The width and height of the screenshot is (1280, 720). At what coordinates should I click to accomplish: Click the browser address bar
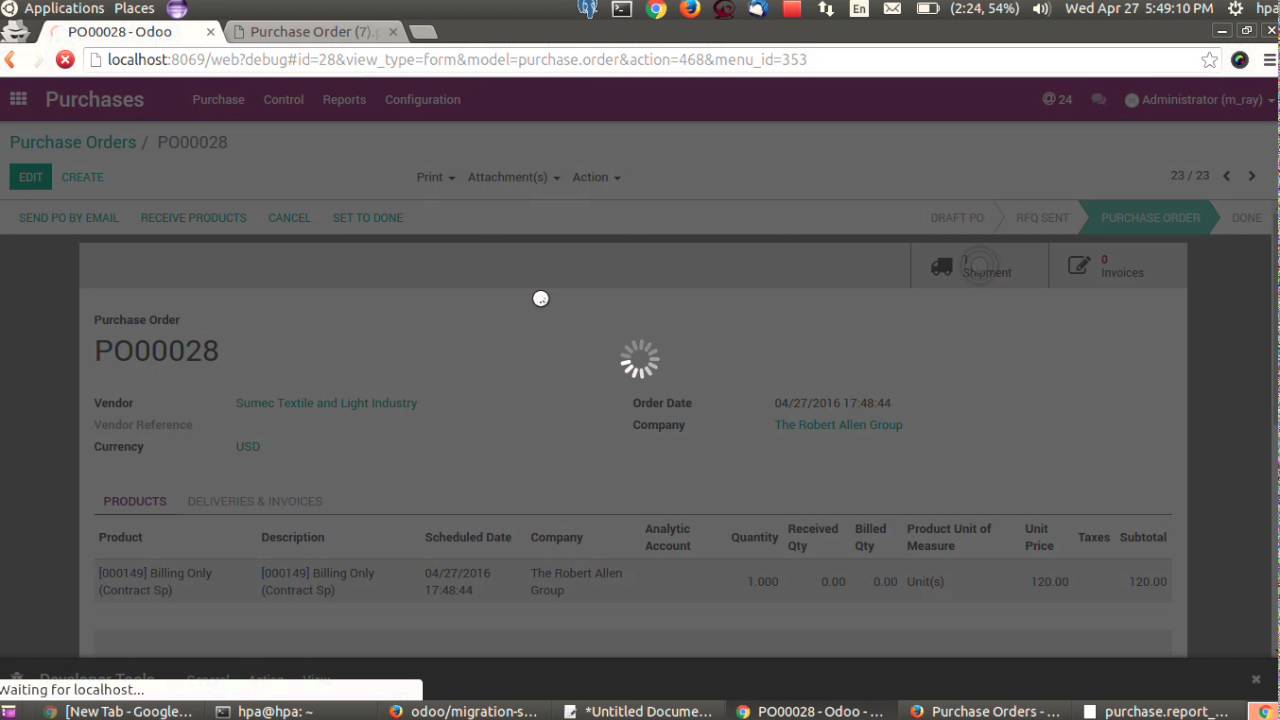(x=640, y=60)
